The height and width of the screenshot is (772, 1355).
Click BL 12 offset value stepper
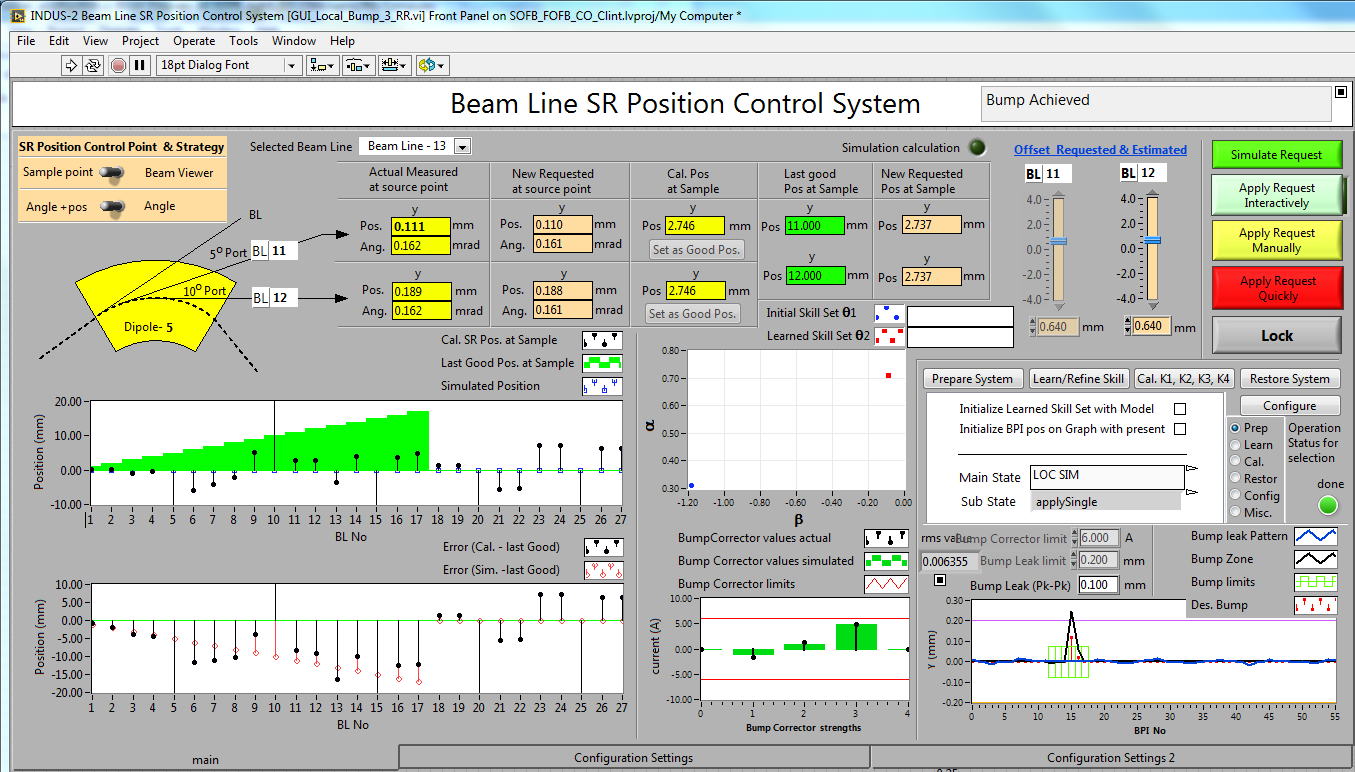tap(1129, 326)
